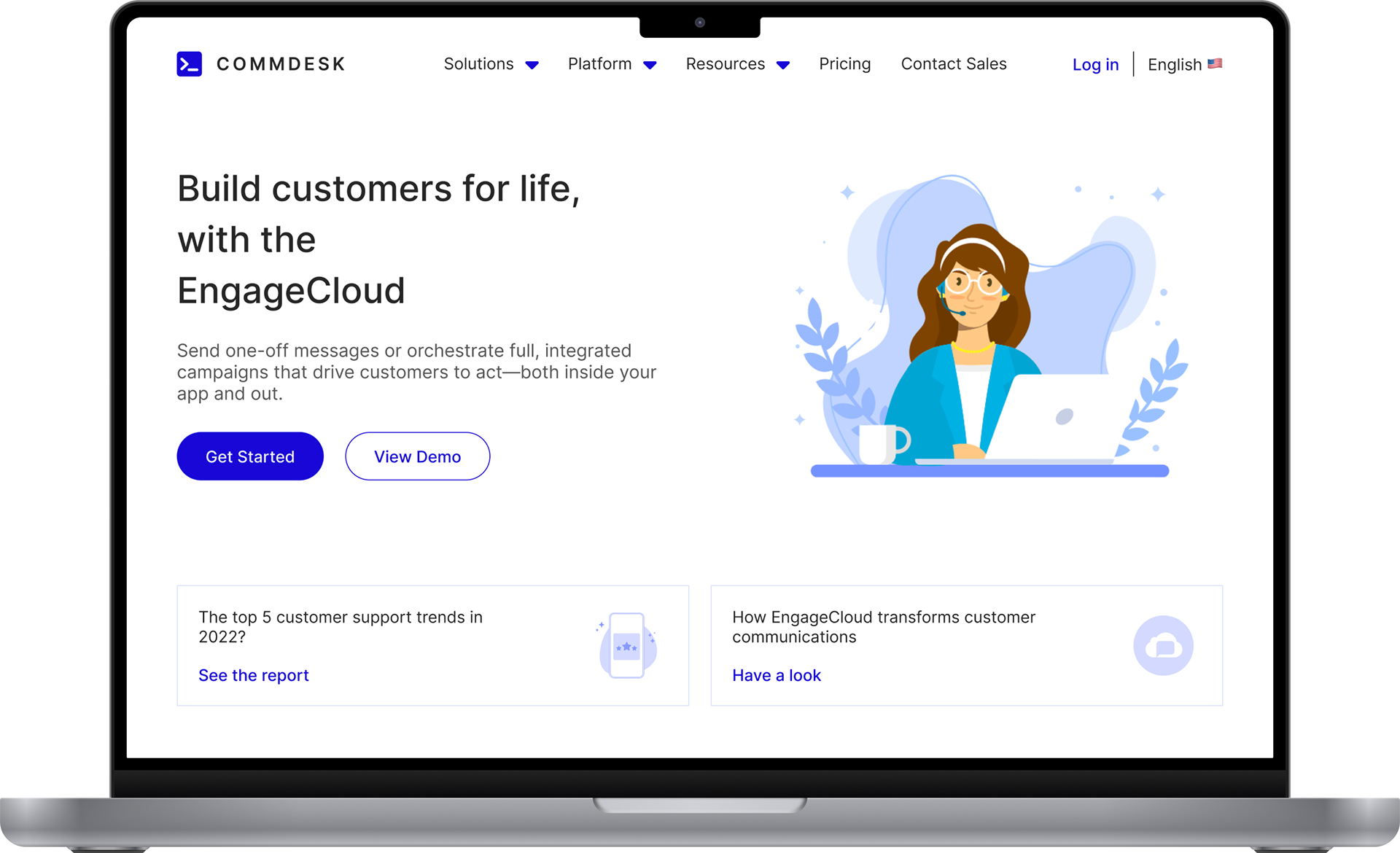Screen dimensions: 1400x853
Task: Follow the Have a look link
Action: (x=777, y=676)
